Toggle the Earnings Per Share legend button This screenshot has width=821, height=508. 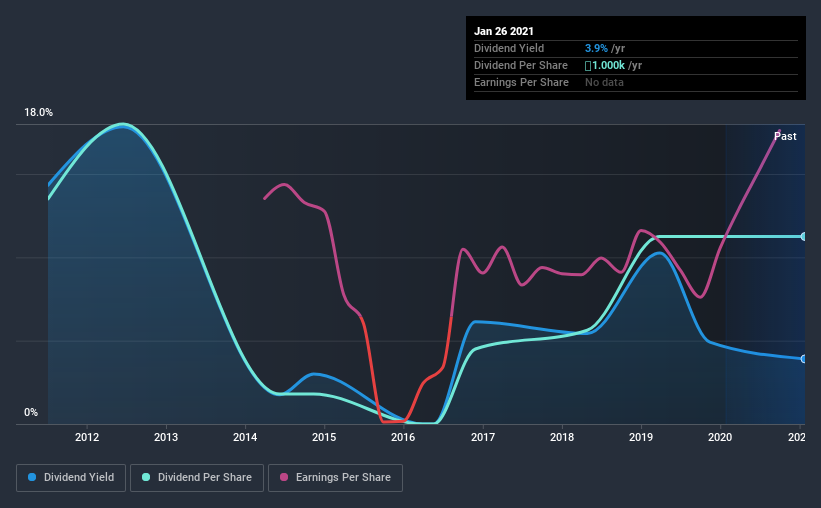coord(336,478)
